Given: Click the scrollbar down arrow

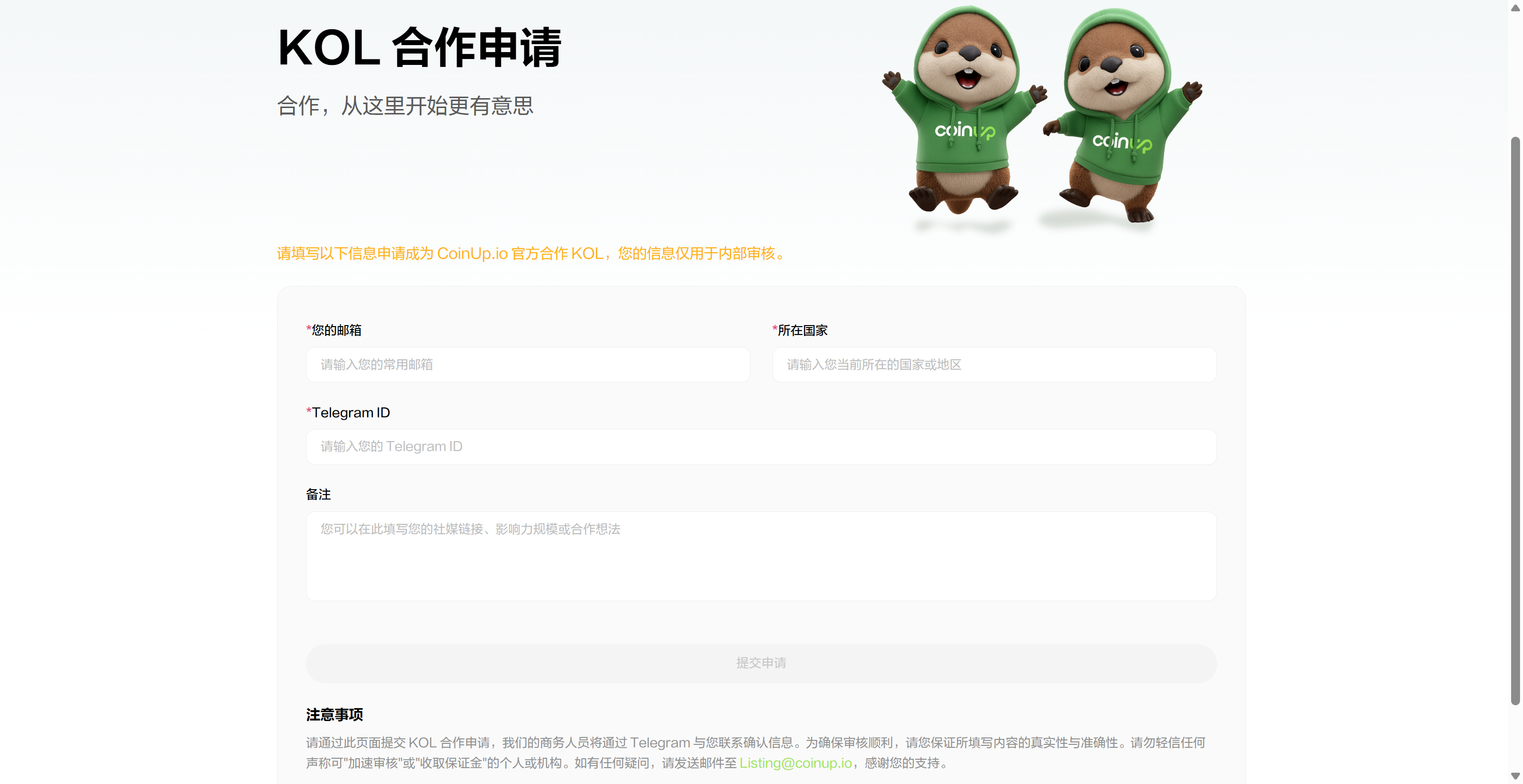Looking at the screenshot, I should pos(1515,776).
